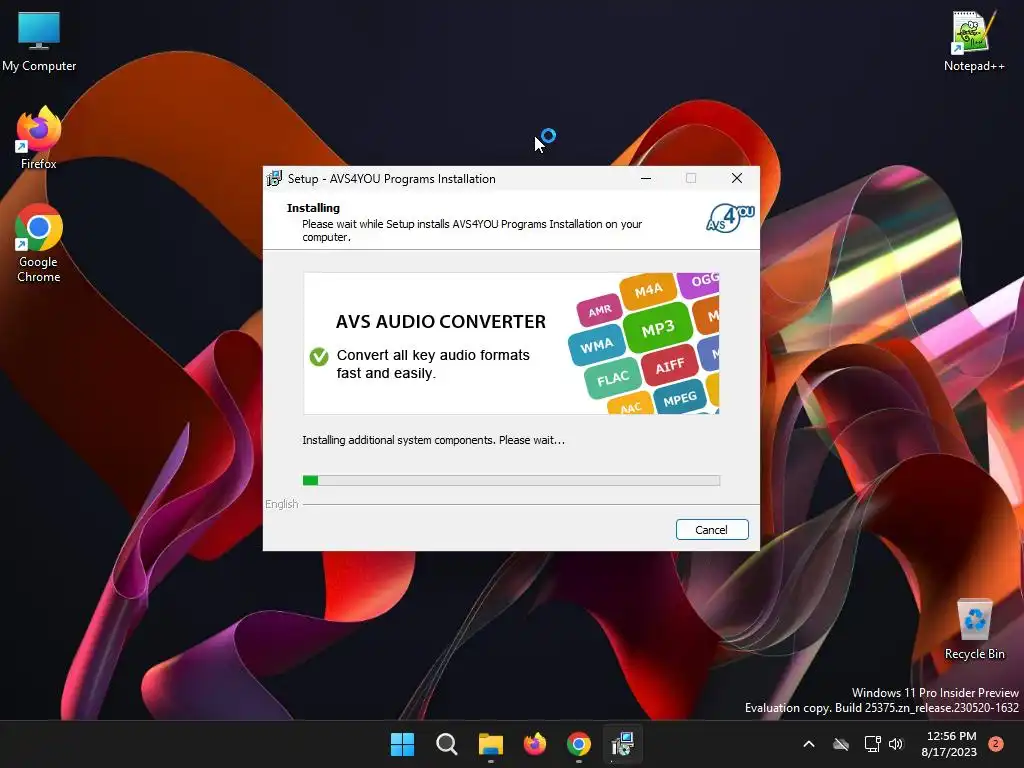Click the MP3 format badge

657,328
